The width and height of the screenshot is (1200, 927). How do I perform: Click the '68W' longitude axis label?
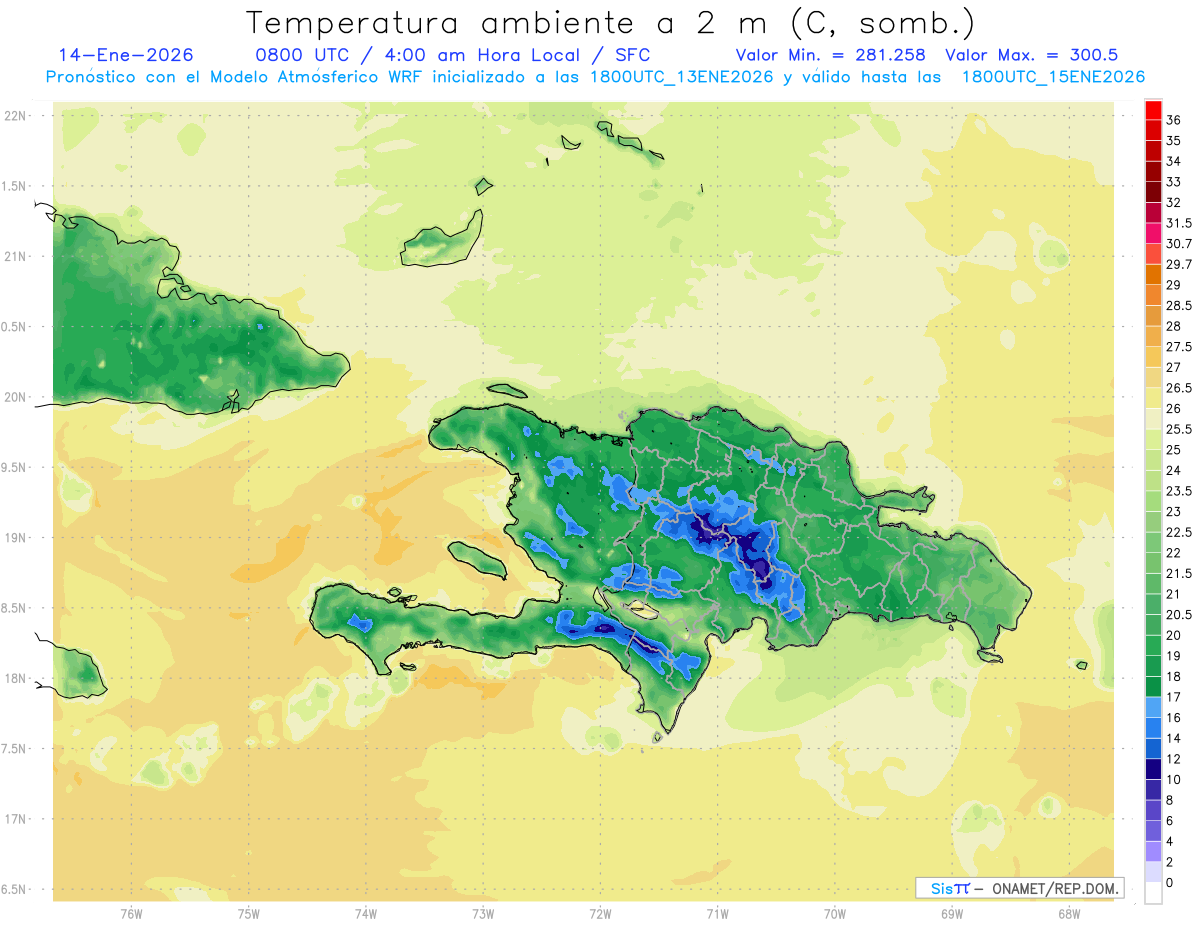(1069, 914)
